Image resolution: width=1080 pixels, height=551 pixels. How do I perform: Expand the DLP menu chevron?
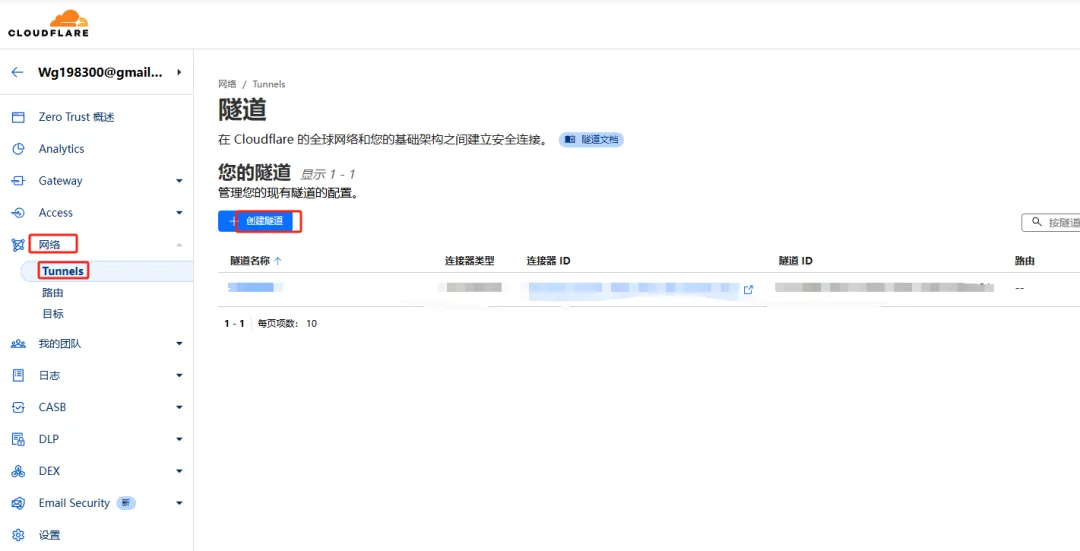point(179,439)
